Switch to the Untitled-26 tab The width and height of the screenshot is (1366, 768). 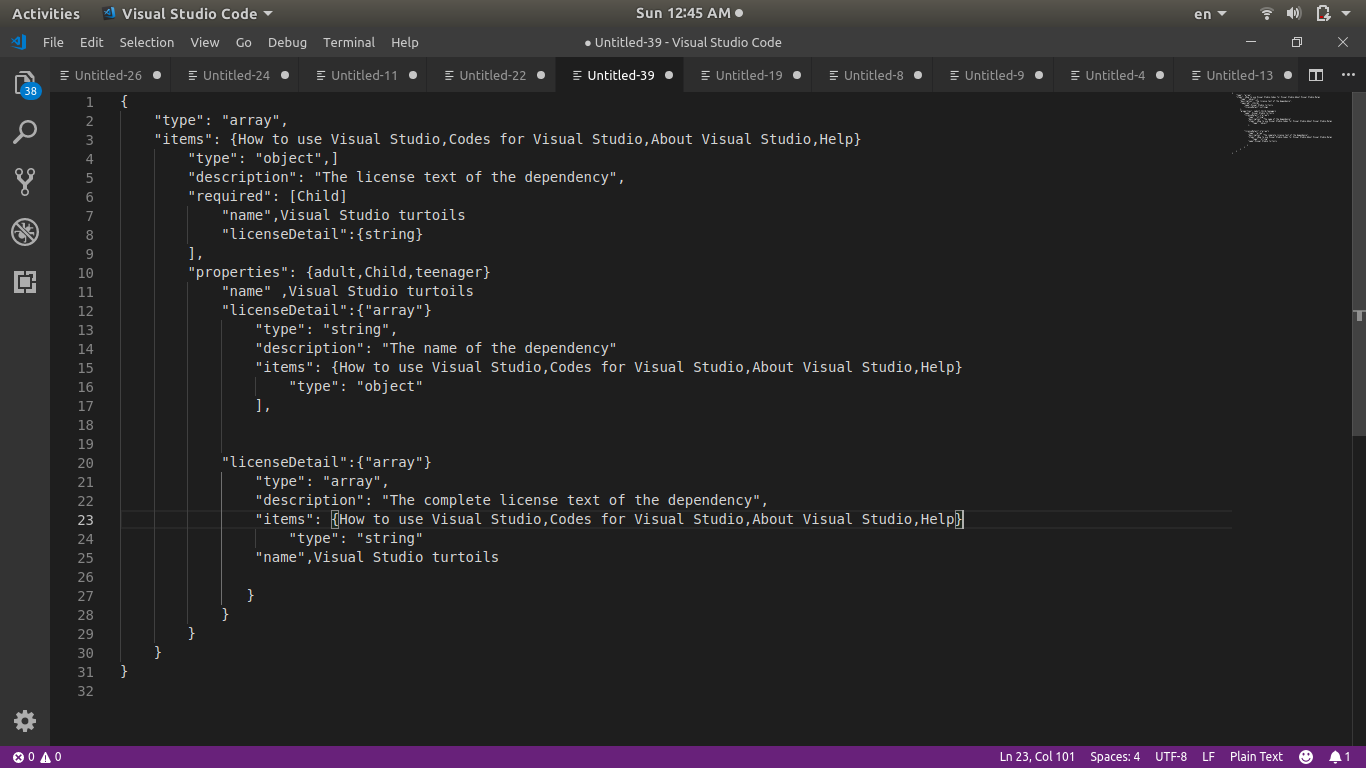(109, 75)
